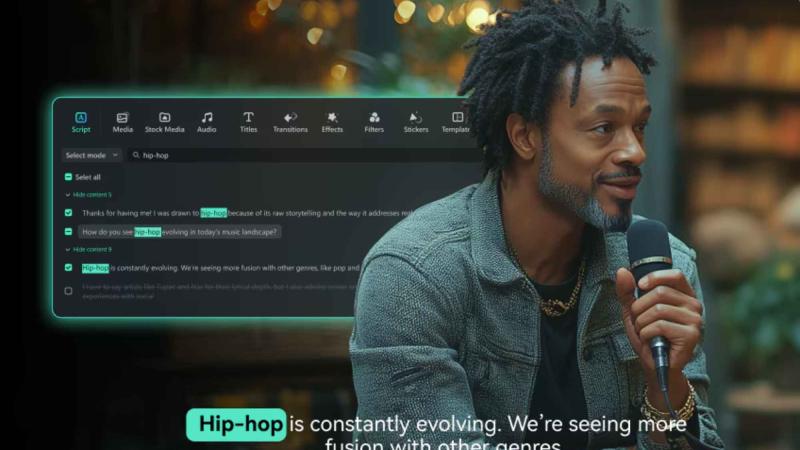The width and height of the screenshot is (800, 450).
Task: Click the hip-hop search field
Action: [x=304, y=155]
